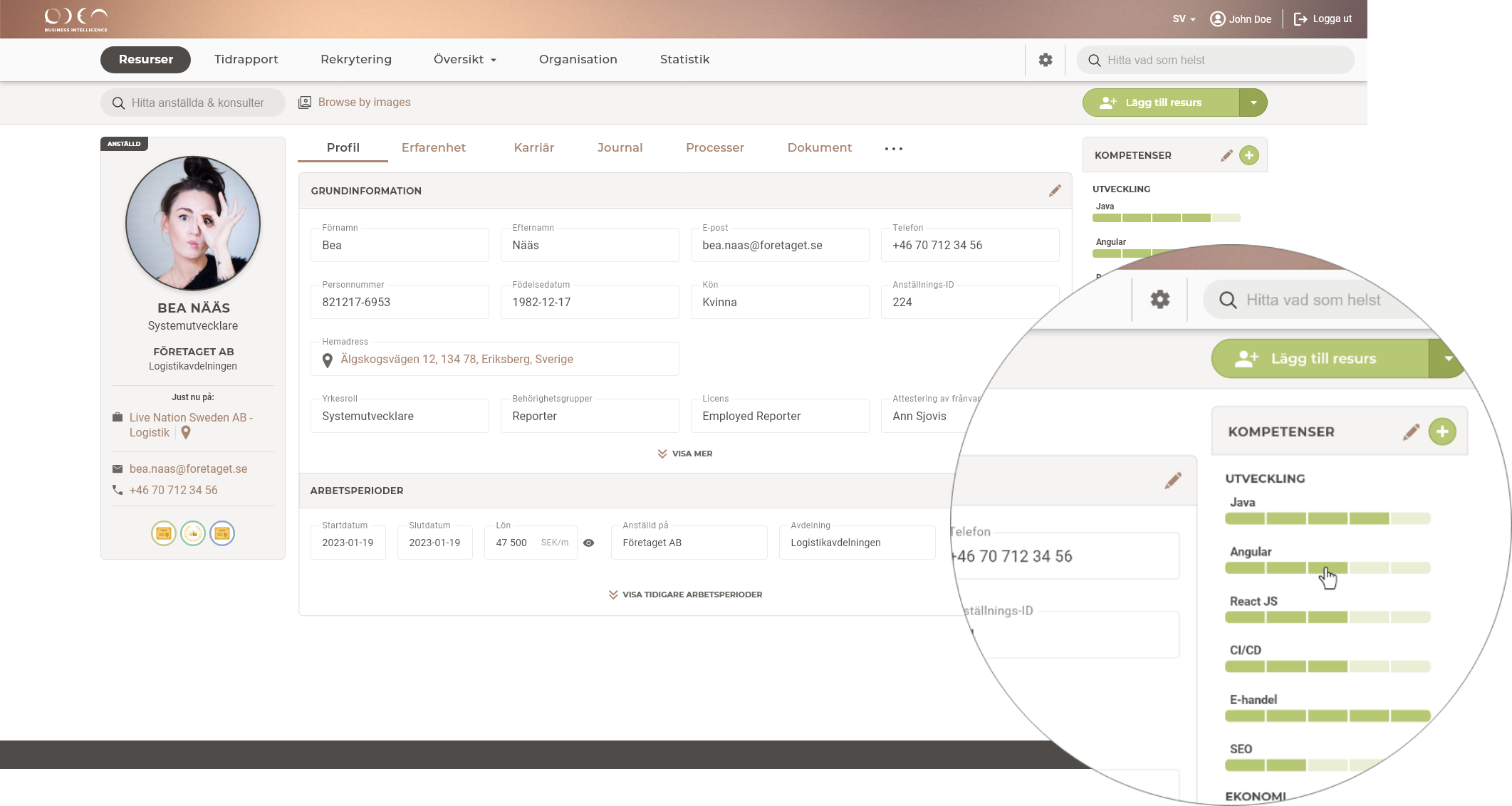Click Behörighetsgrupper field showing Reporter
This screenshot has height=806, width=1512.
pos(590,416)
